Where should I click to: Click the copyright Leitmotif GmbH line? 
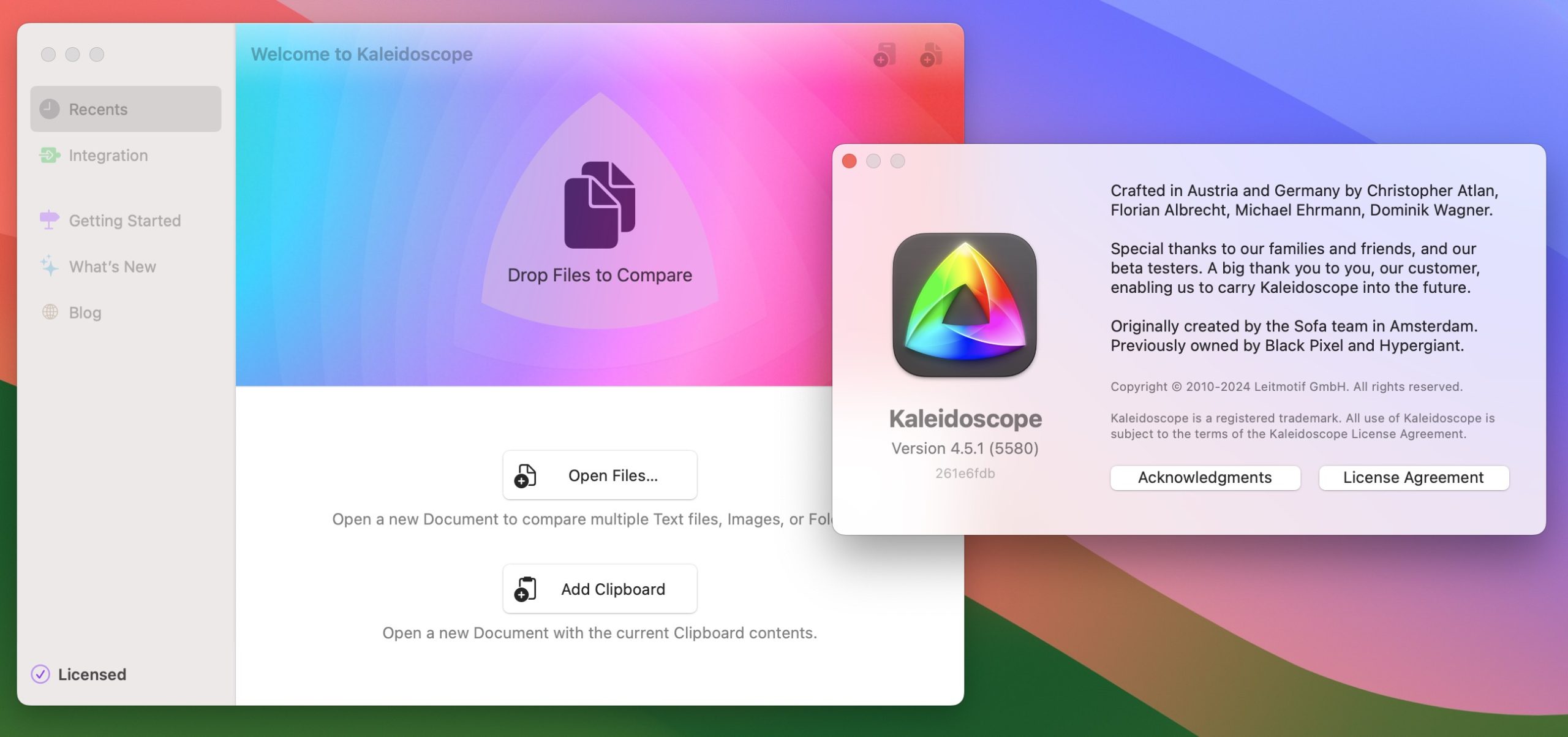pyautogui.click(x=1286, y=387)
